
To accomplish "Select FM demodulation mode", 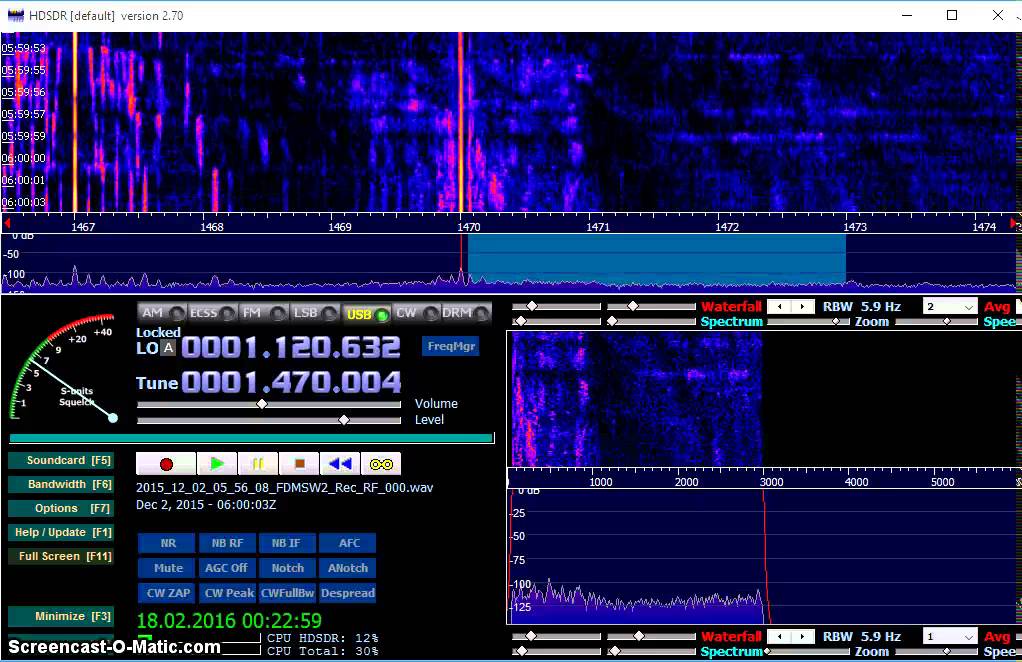I will pos(263,313).
